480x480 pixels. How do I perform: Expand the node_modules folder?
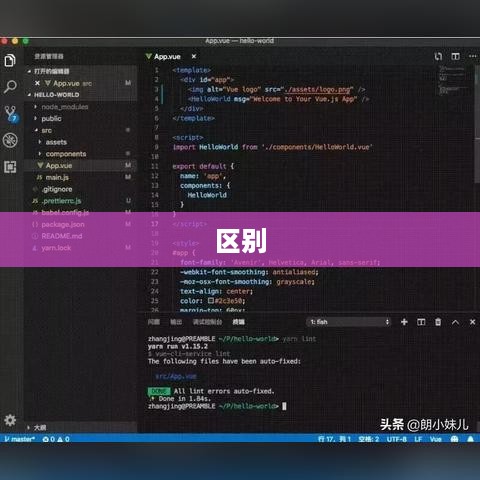[65, 107]
